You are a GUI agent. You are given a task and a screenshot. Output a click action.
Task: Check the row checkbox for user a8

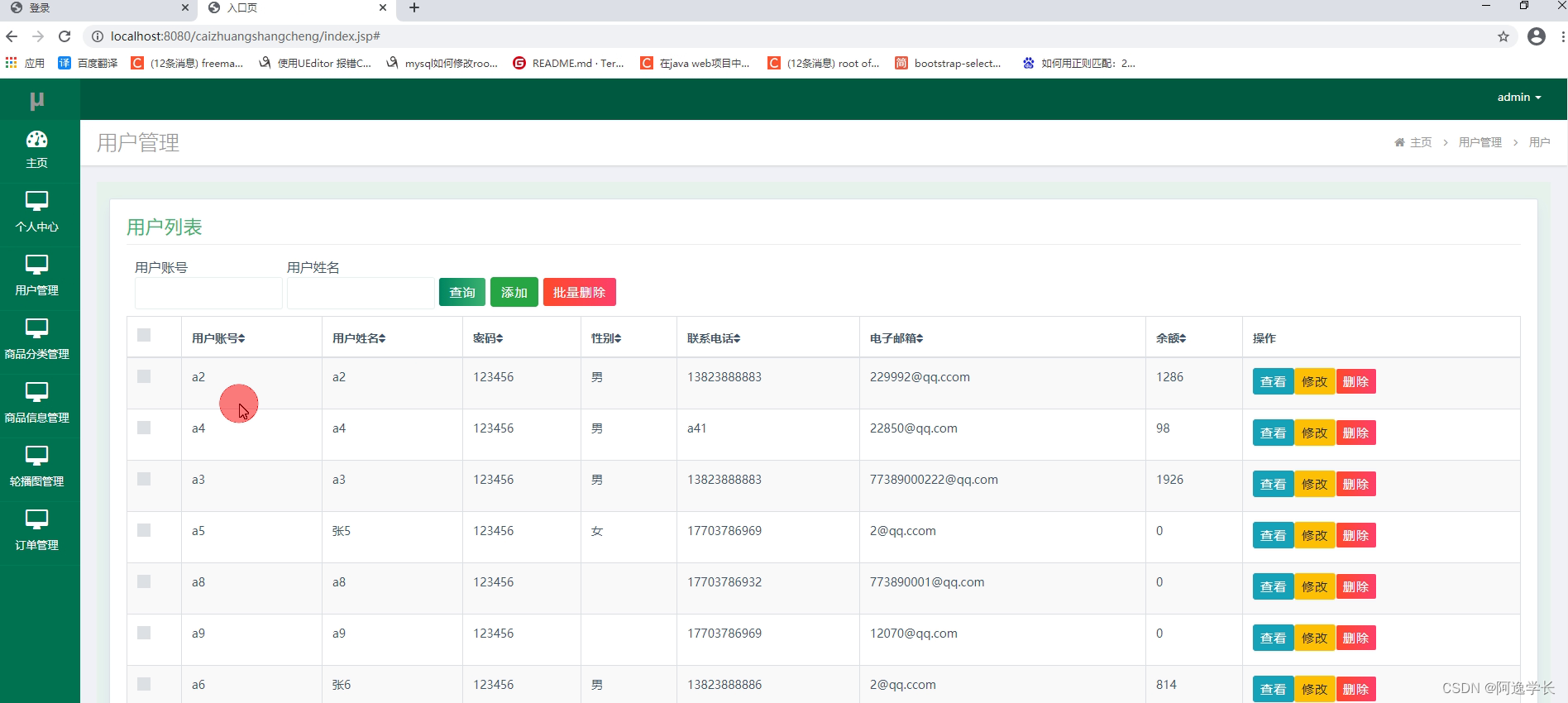pyautogui.click(x=144, y=581)
